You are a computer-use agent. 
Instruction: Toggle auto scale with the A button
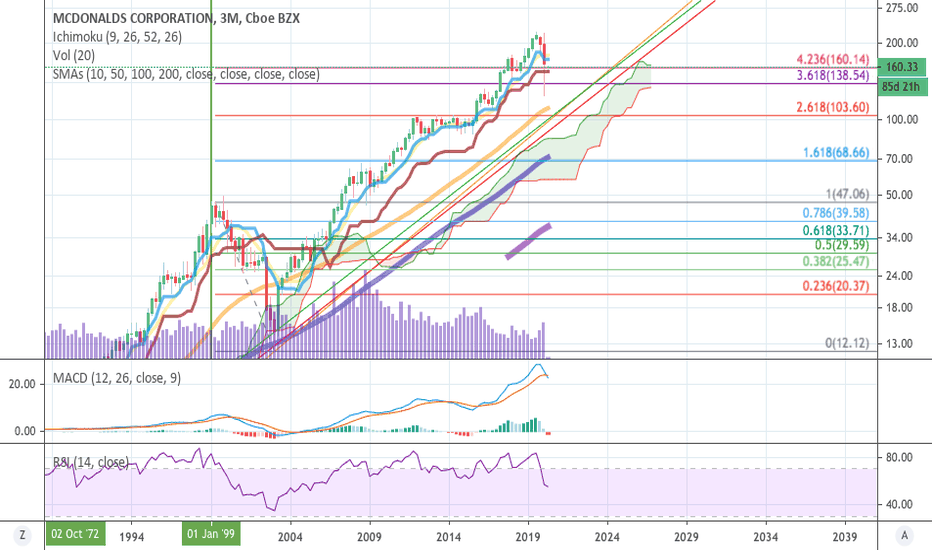[x=905, y=536]
